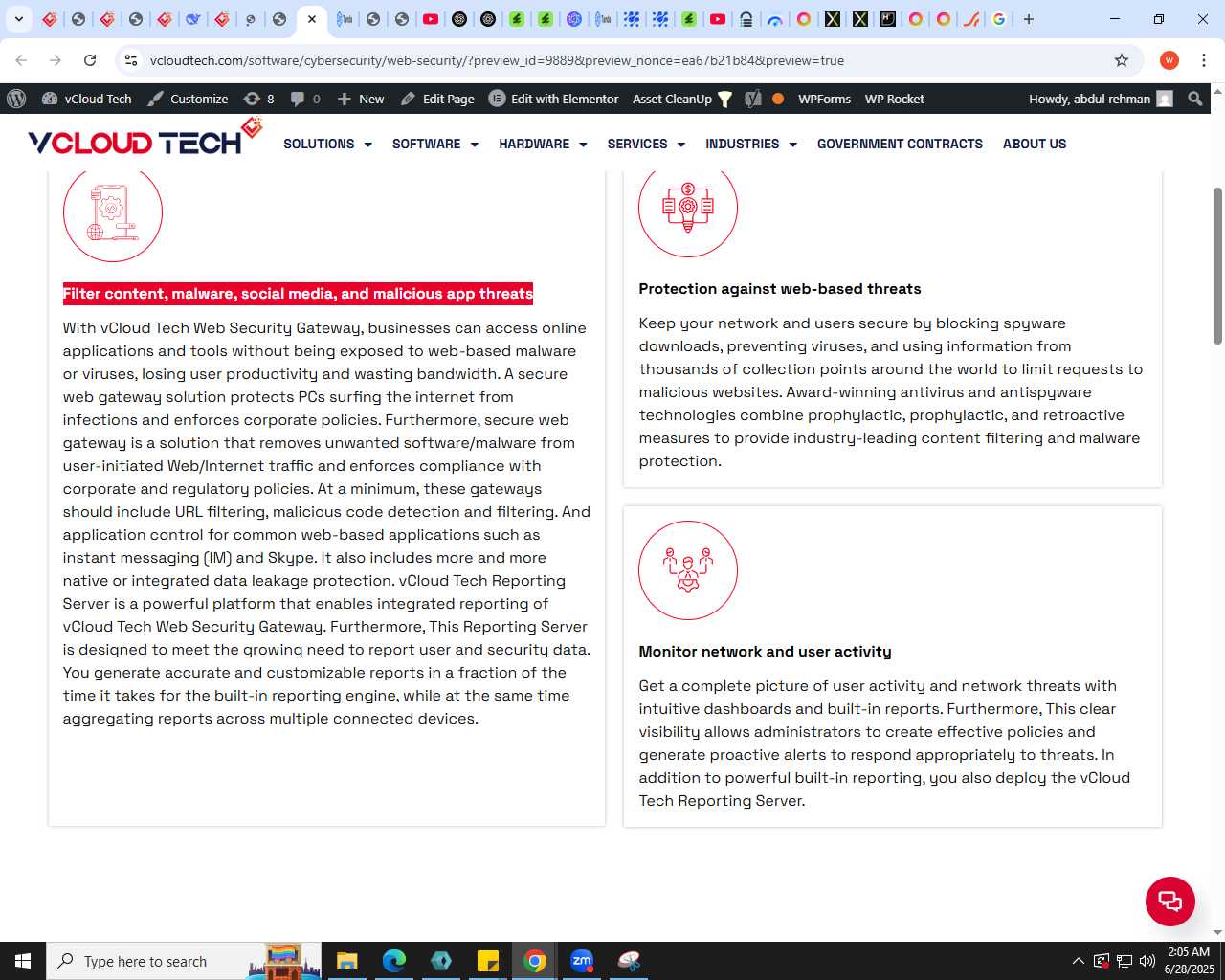The image size is (1225, 980).
Task: Open the Asset CleanUp menu
Action: pos(682,99)
